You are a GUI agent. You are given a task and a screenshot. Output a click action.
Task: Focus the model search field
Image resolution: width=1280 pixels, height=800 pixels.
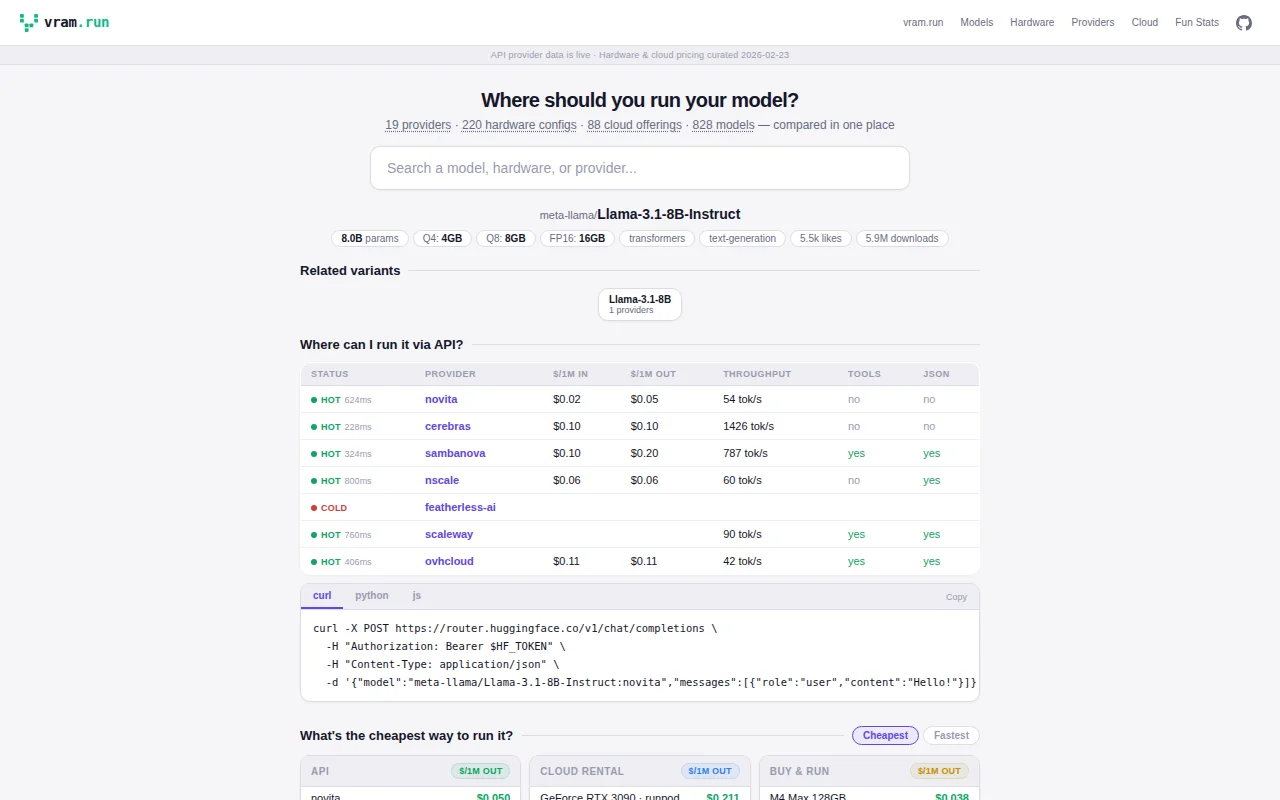(640, 168)
